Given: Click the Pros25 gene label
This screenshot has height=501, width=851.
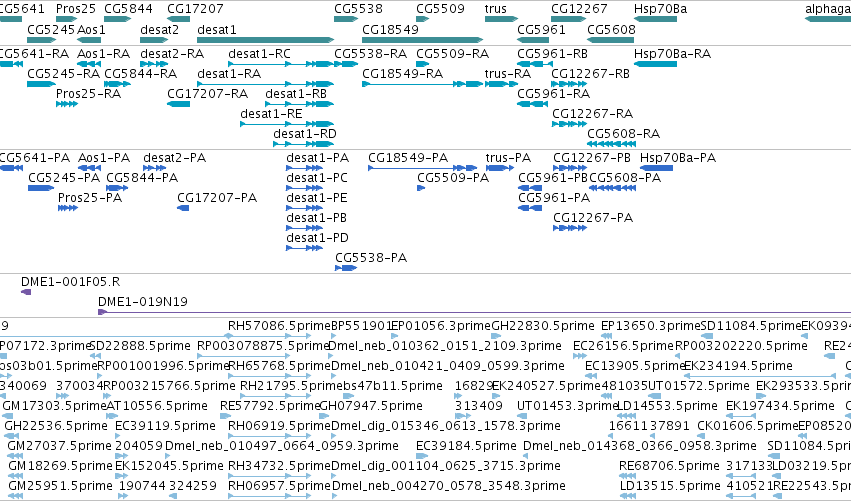Looking at the screenshot, I should (76, 9).
